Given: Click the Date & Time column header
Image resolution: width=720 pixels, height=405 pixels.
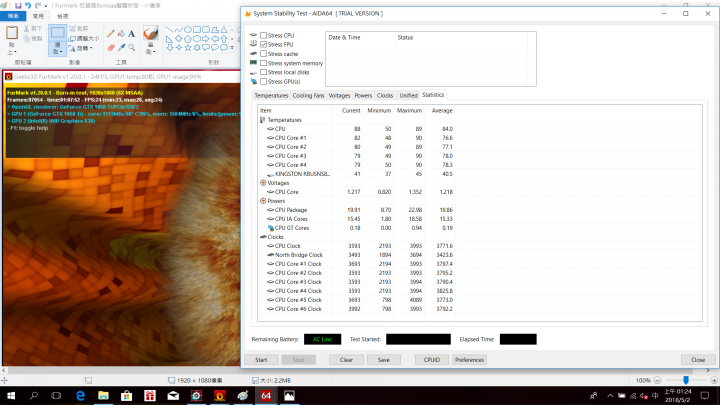Looking at the screenshot, I should [360, 38].
